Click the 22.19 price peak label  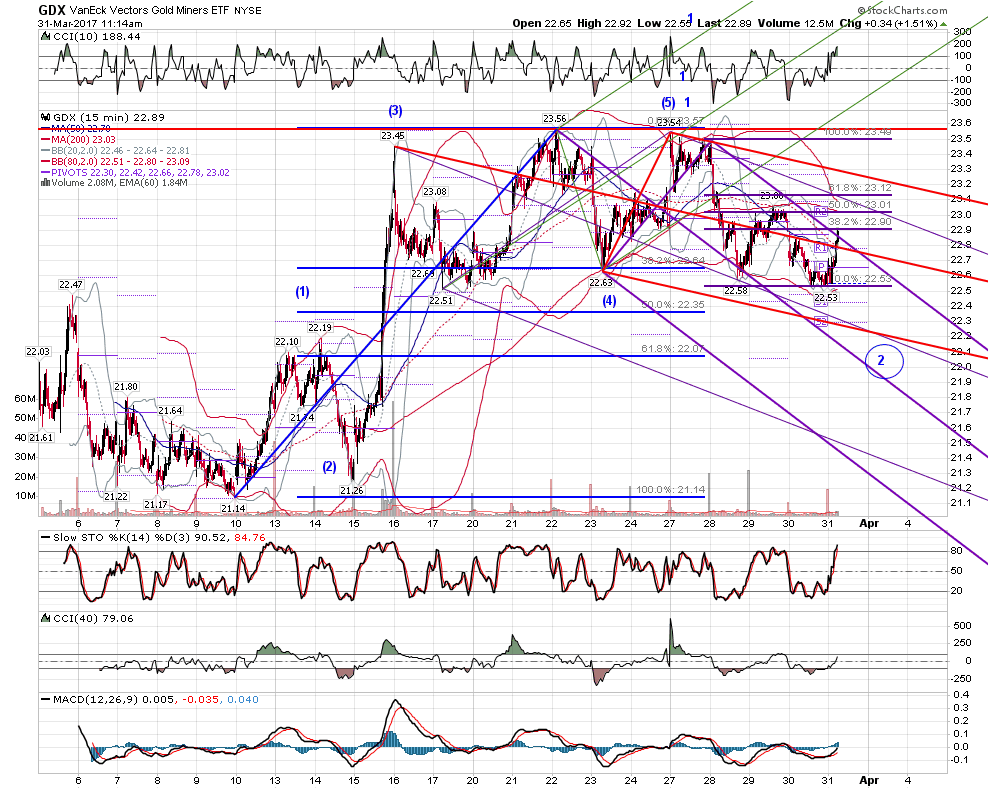(x=320, y=328)
